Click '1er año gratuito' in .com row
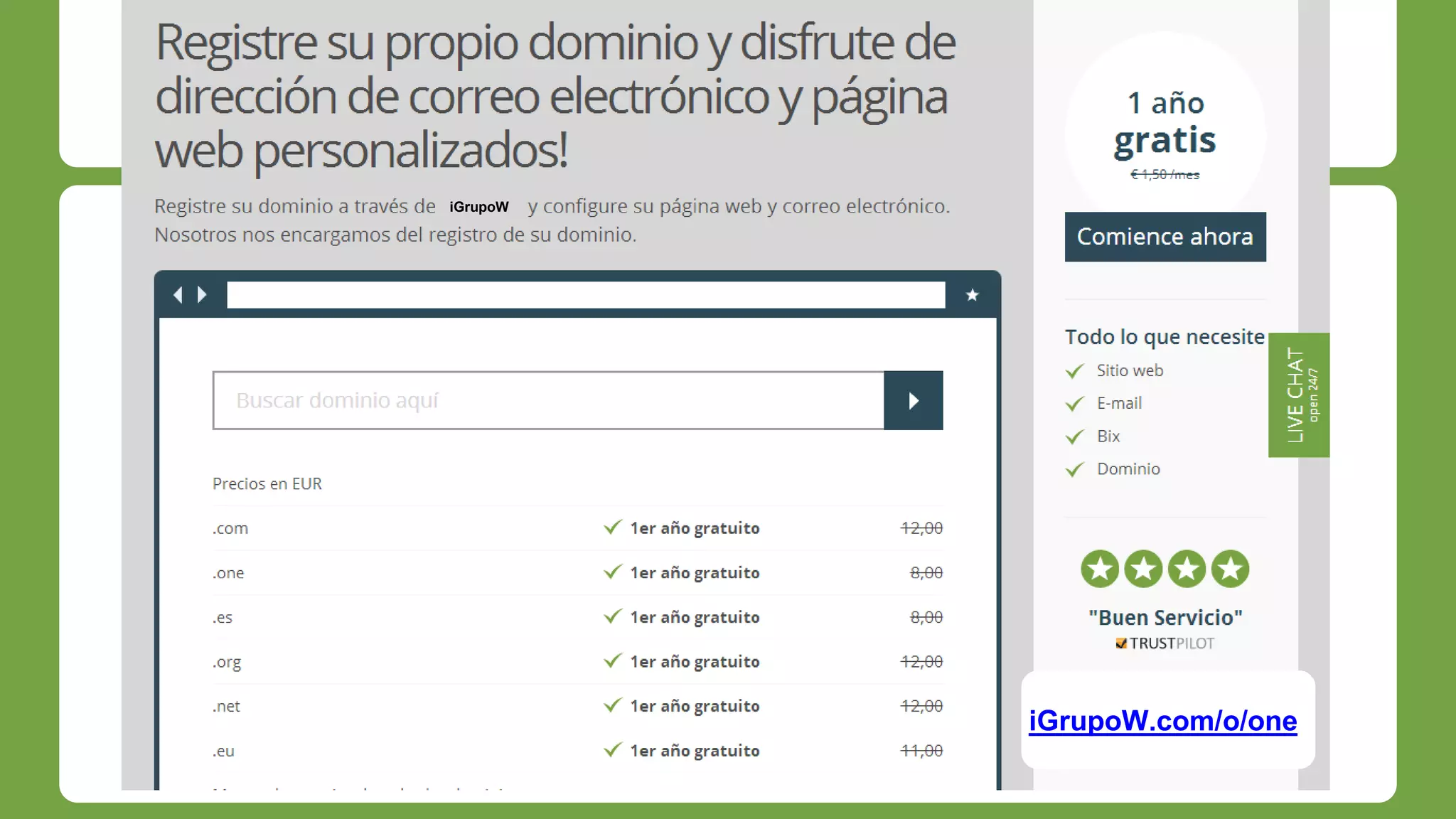This screenshot has width=1456, height=819. (695, 528)
